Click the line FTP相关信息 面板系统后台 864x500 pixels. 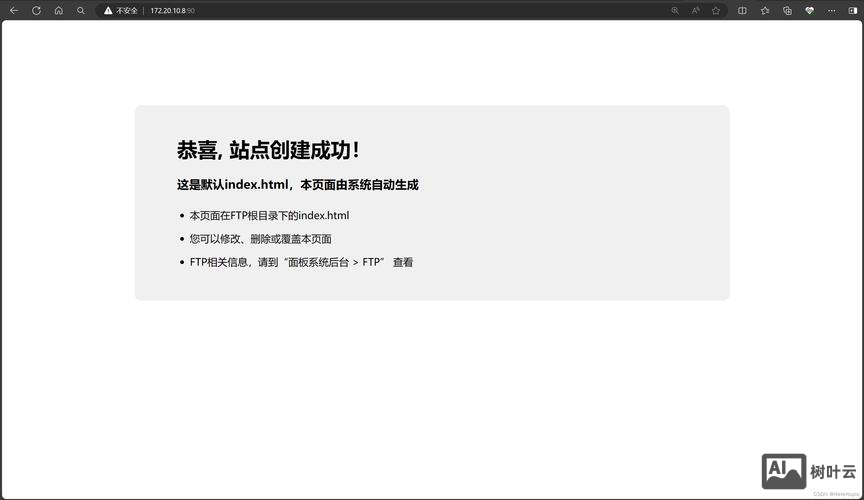point(301,262)
